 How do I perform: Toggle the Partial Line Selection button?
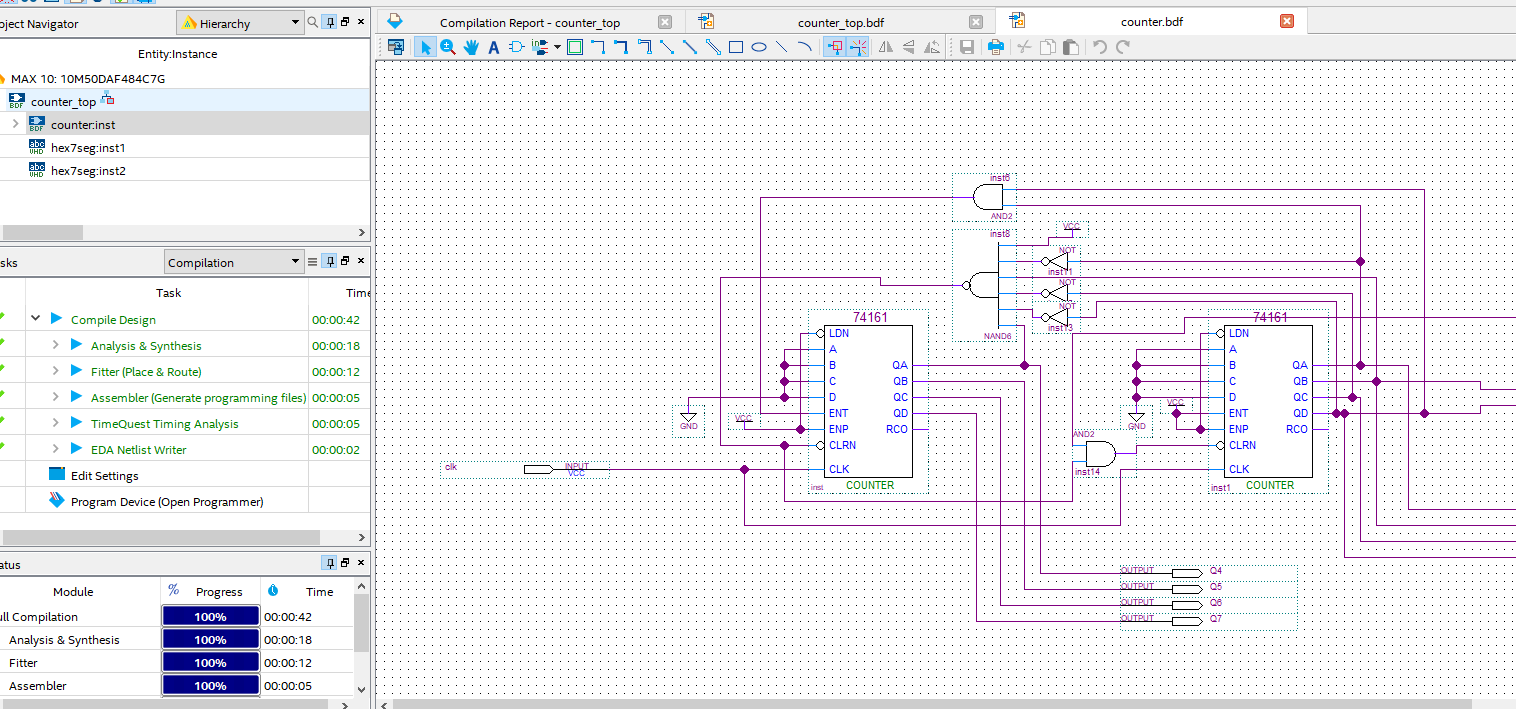(x=834, y=47)
